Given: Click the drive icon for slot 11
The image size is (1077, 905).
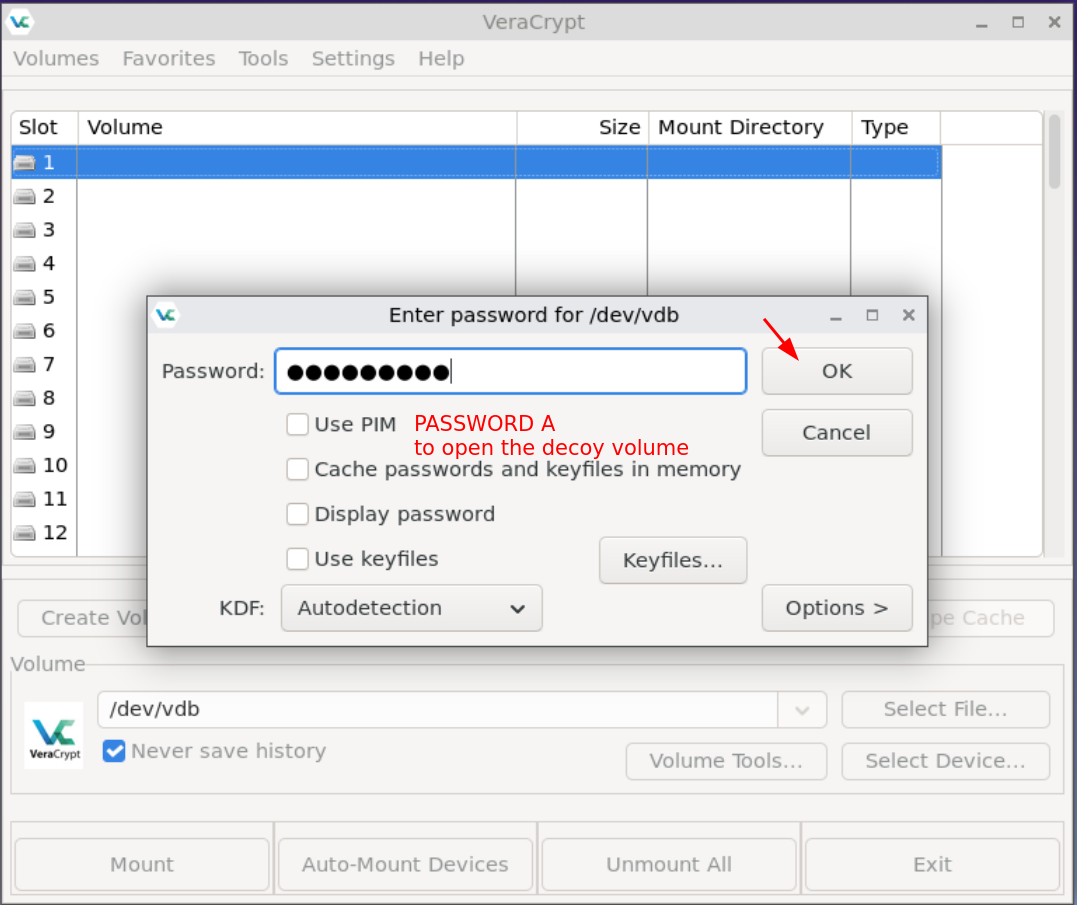Looking at the screenshot, I should pos(25,499).
